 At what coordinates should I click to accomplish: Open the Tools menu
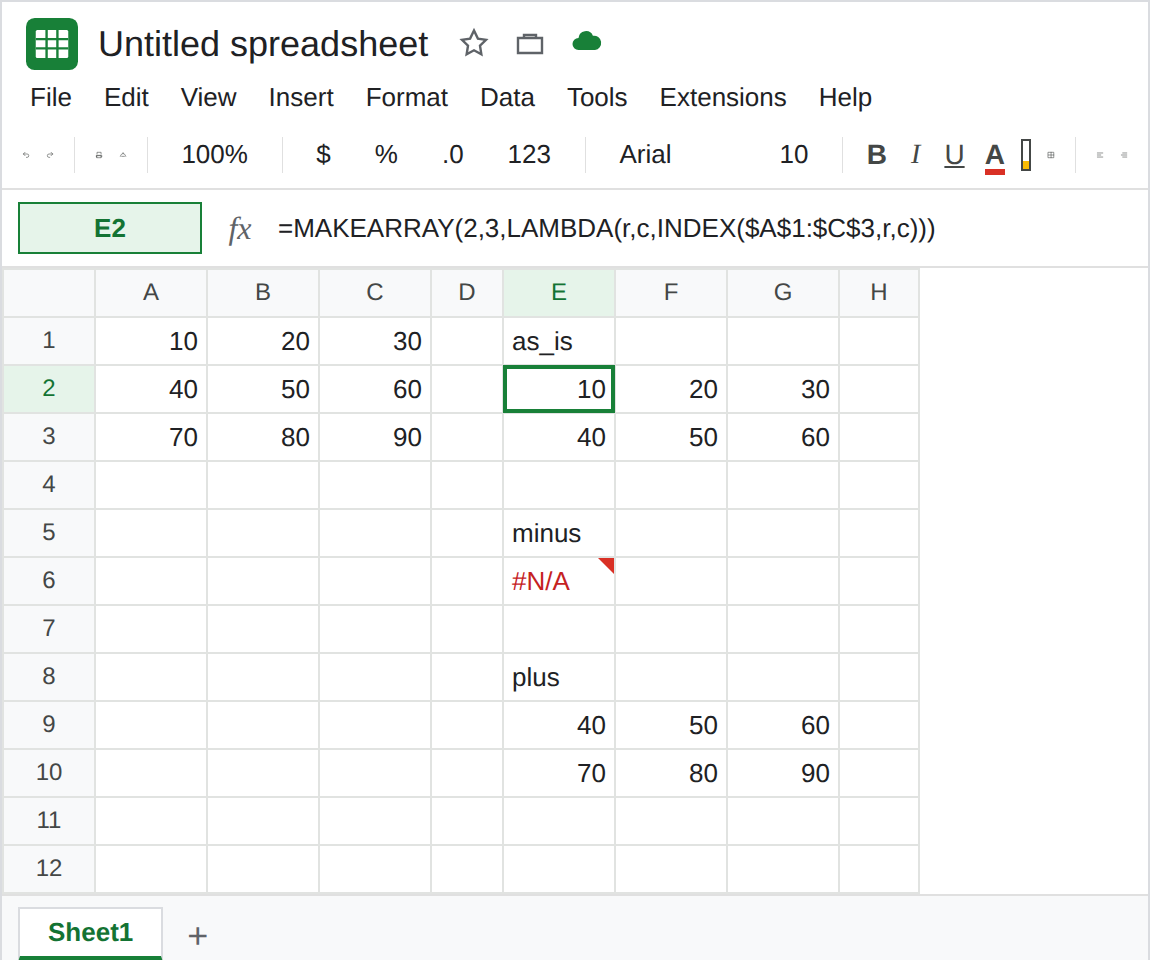(x=597, y=97)
